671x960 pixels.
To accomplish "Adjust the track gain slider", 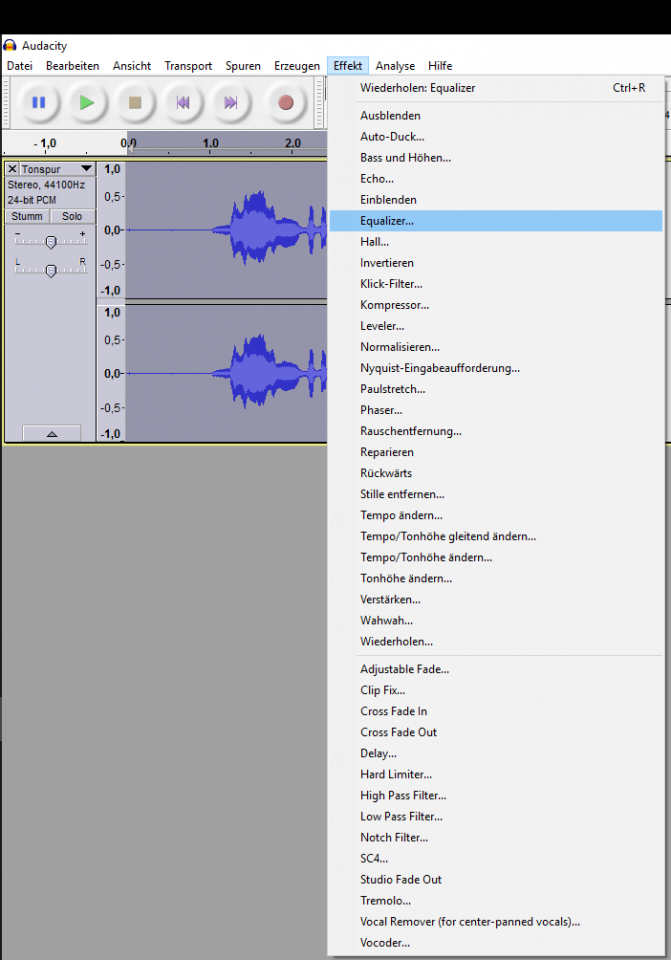I will click(50, 242).
